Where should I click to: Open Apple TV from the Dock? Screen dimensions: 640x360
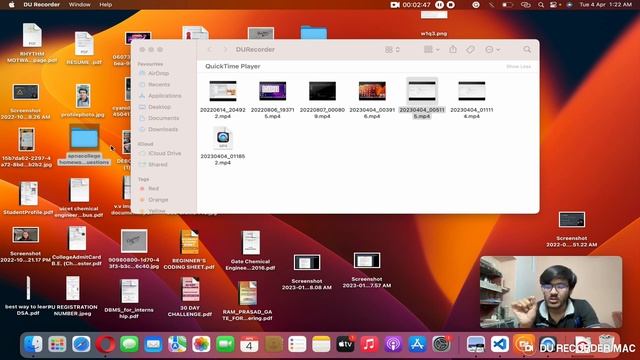345,344
